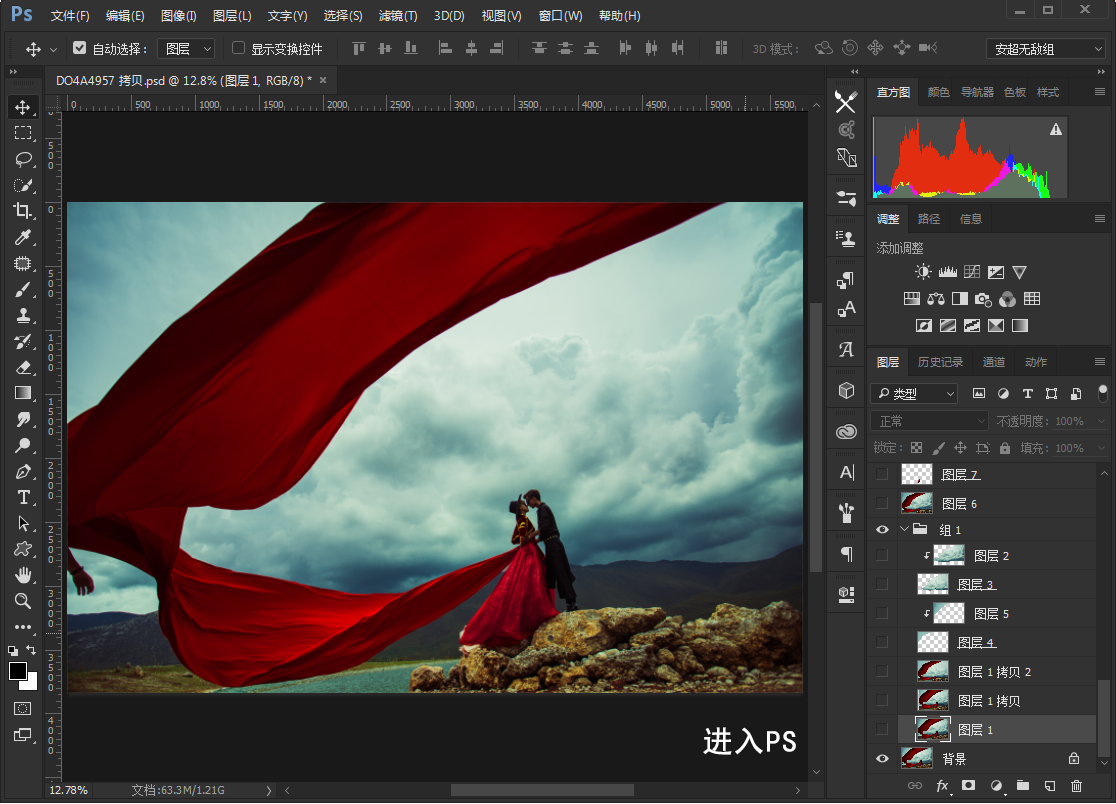
Task: Open the 安超无敌组 workspace dropdown
Action: point(1046,48)
